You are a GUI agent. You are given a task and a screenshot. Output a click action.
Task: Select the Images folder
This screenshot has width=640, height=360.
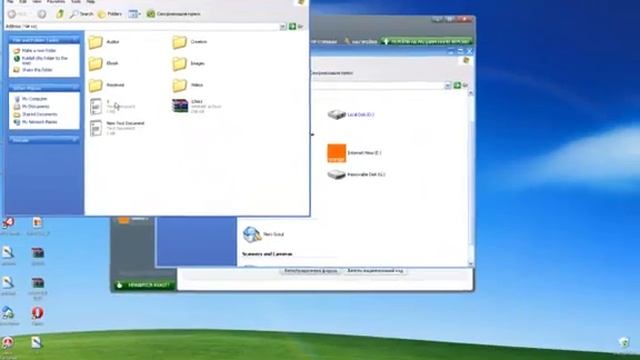click(x=189, y=63)
